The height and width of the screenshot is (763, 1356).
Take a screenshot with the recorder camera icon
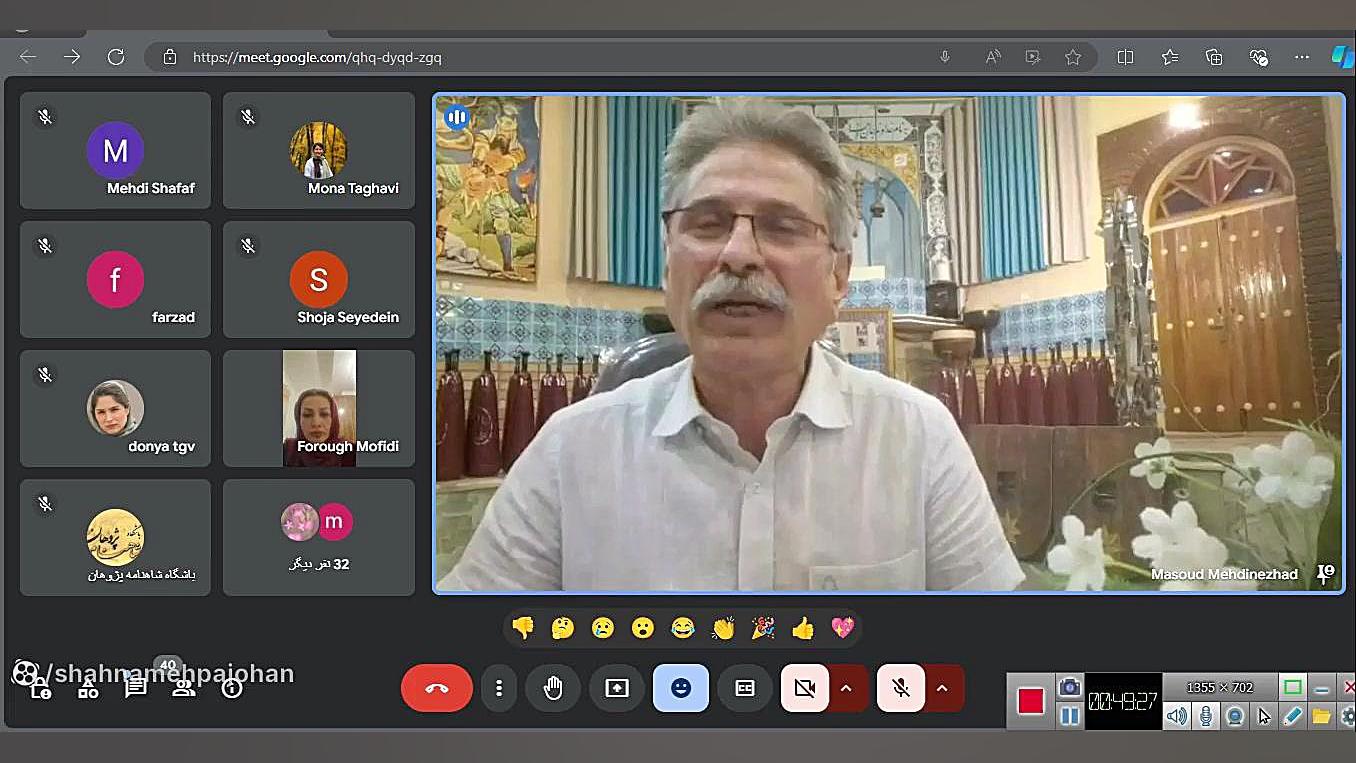[1069, 687]
